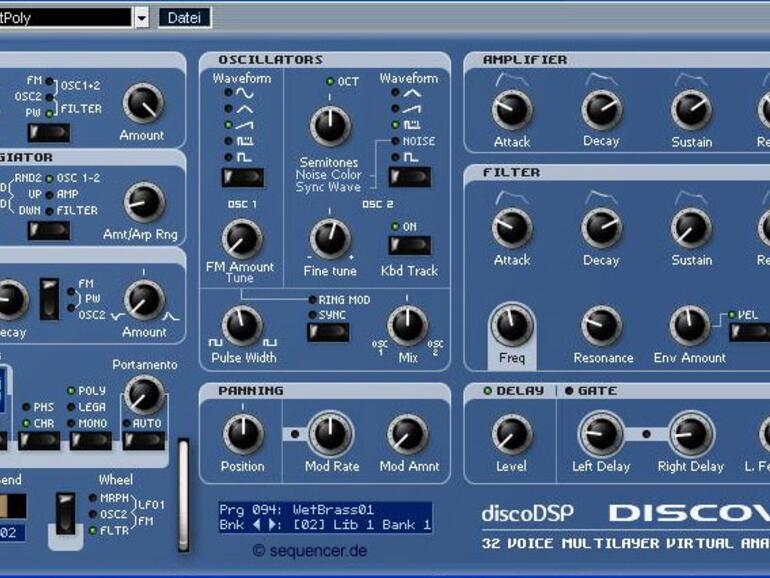
Task: Click the vertical slider beside Portamento section
Action: point(183,495)
